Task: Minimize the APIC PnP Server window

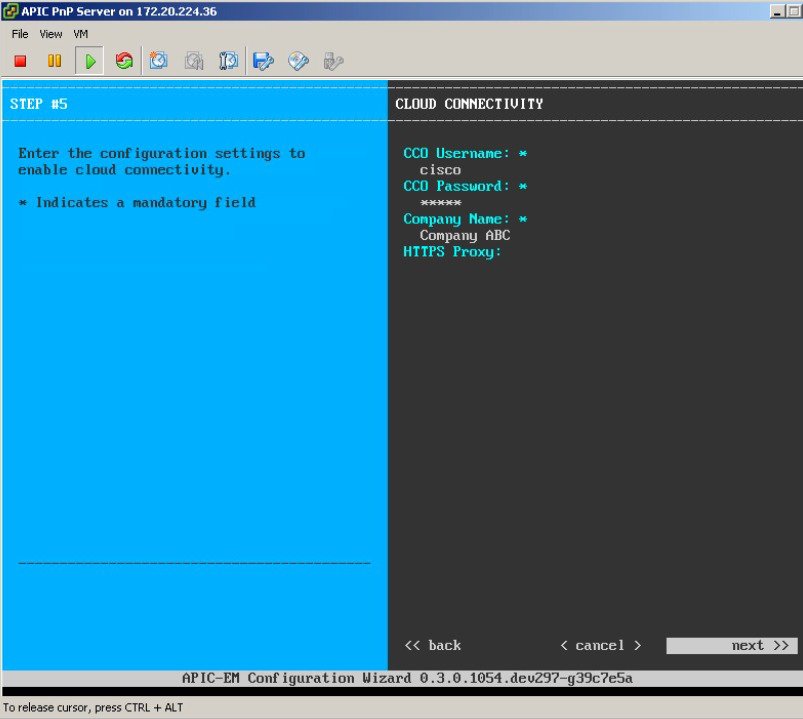Action: (777, 11)
